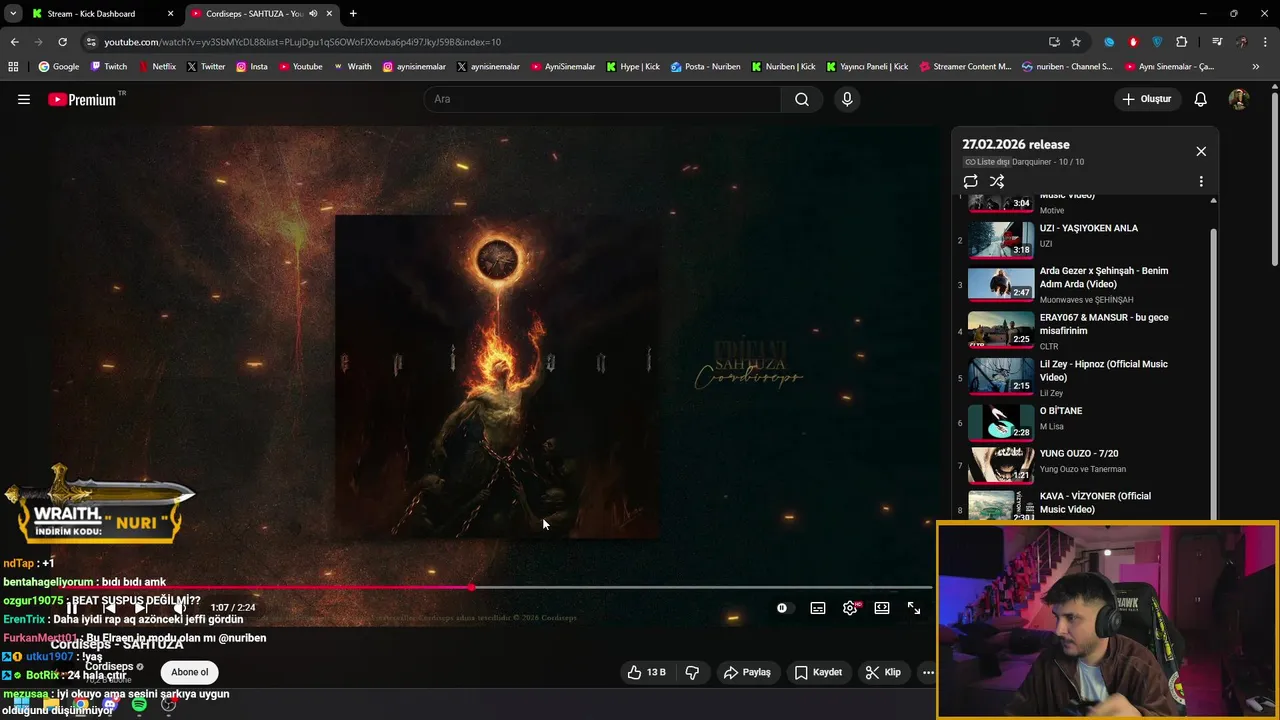Open Discord from the taskbar
Image resolution: width=1280 pixels, height=720 pixels.
(110, 705)
